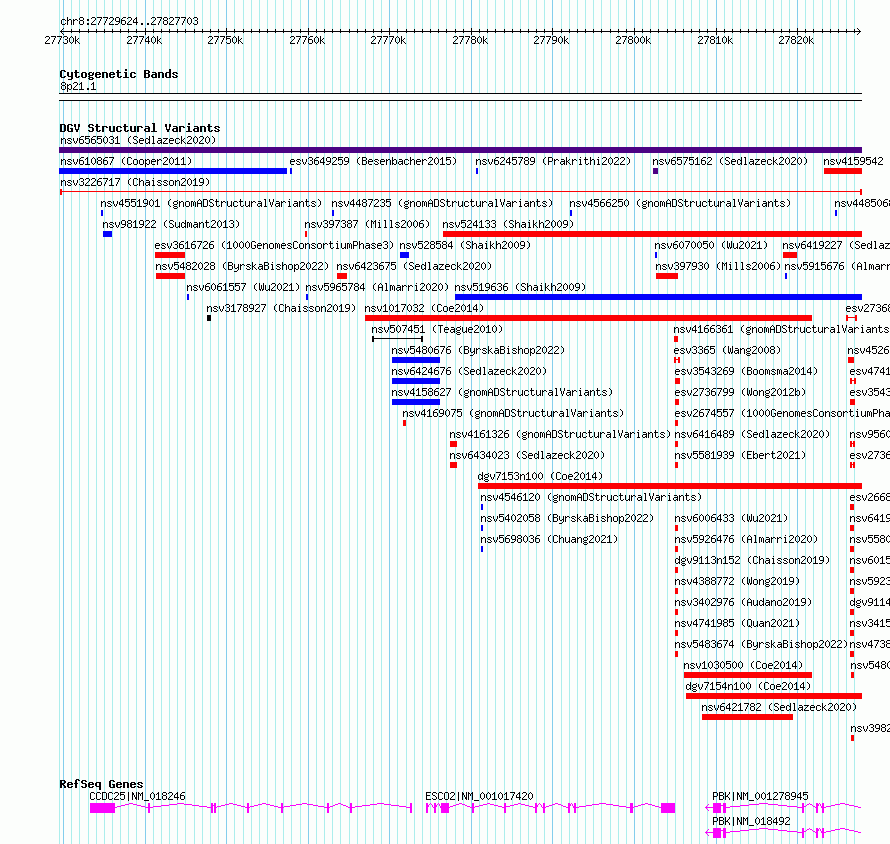This screenshot has height=844, width=890.
Task: Click the CCDC25|NM_018246 gene label
Action: point(137,796)
